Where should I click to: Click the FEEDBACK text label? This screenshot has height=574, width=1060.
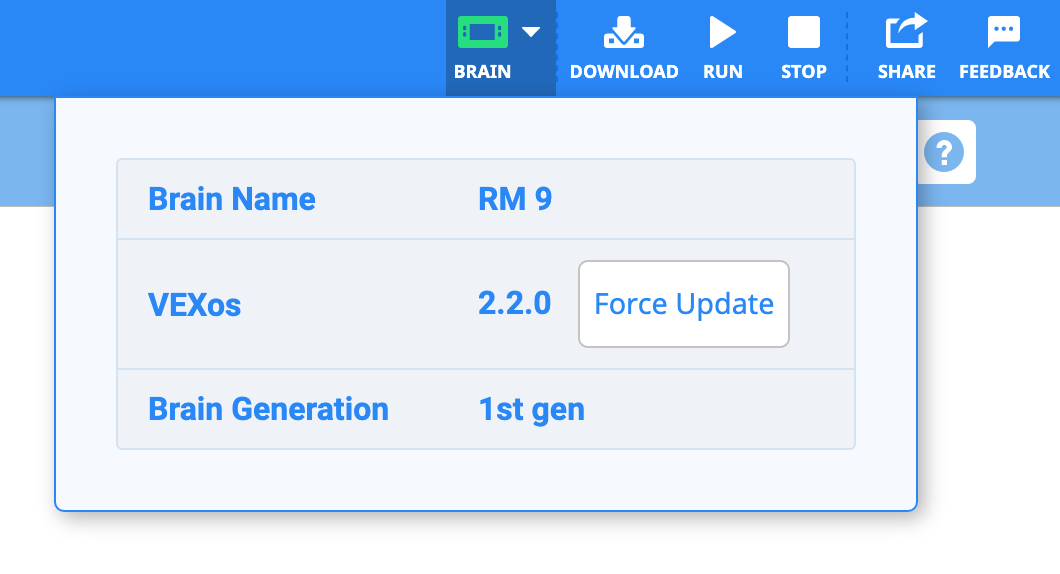click(1004, 72)
